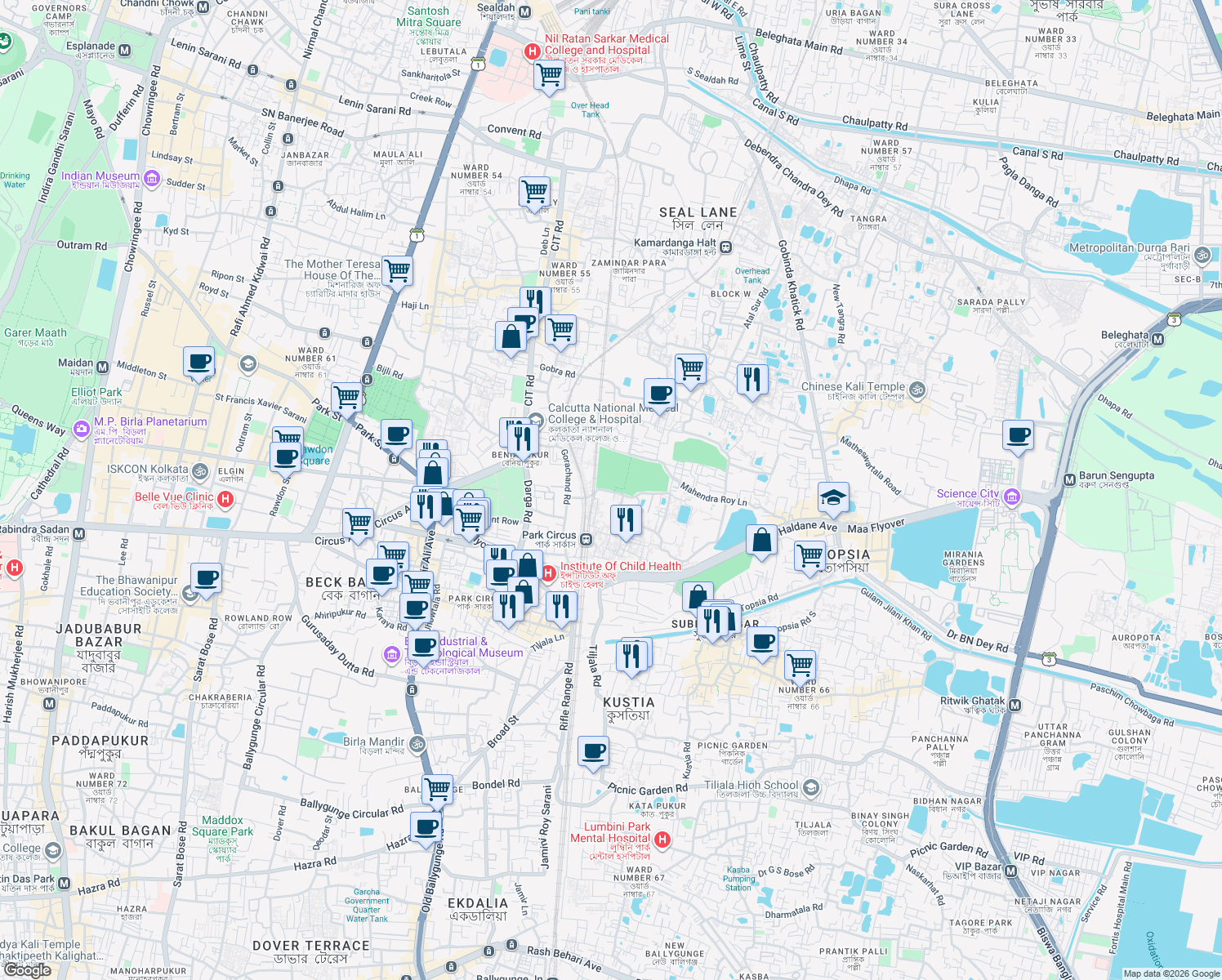Click the restaurant fork-and-knife marker near Chinese Kali Temple

click(x=752, y=380)
